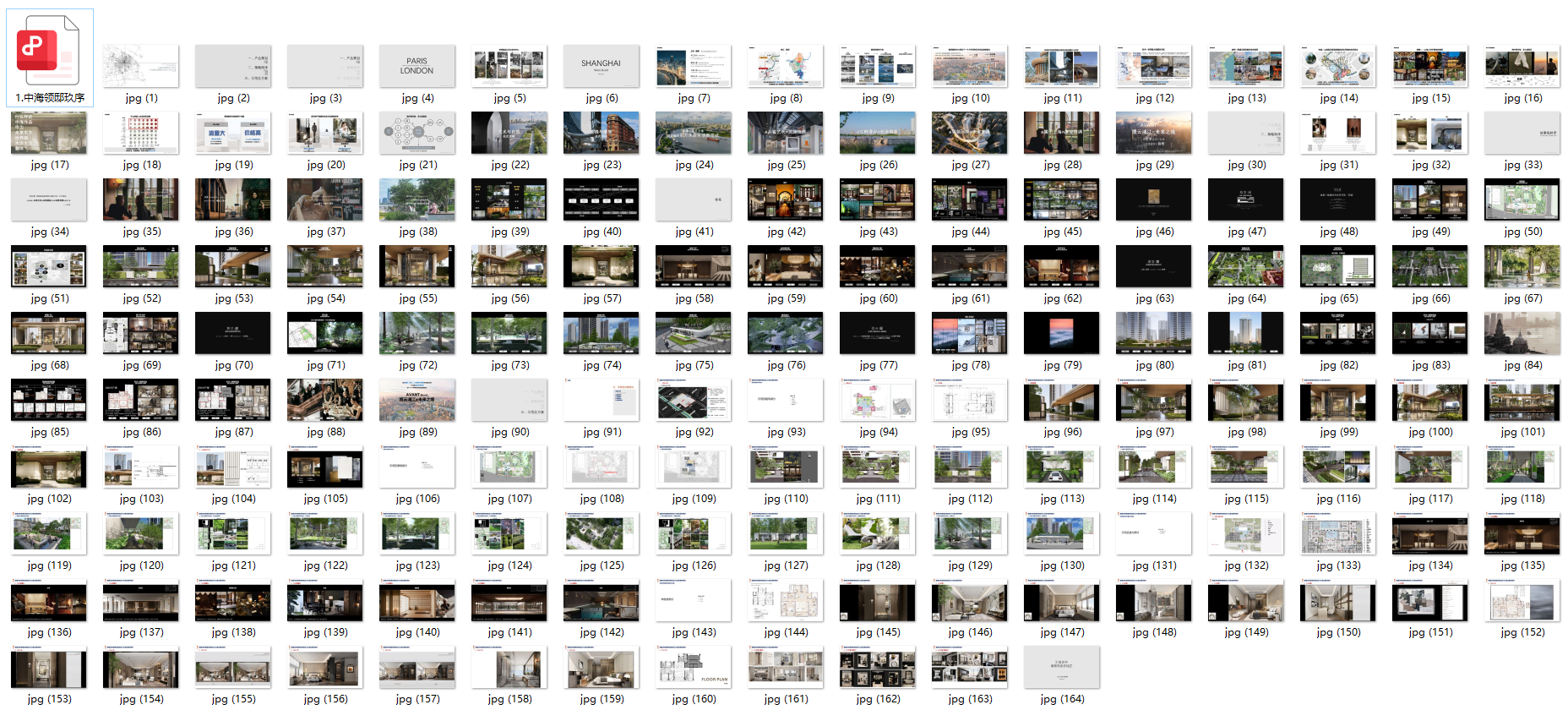
Task: Open image jpg (1) with map sketch
Action: pos(140,67)
